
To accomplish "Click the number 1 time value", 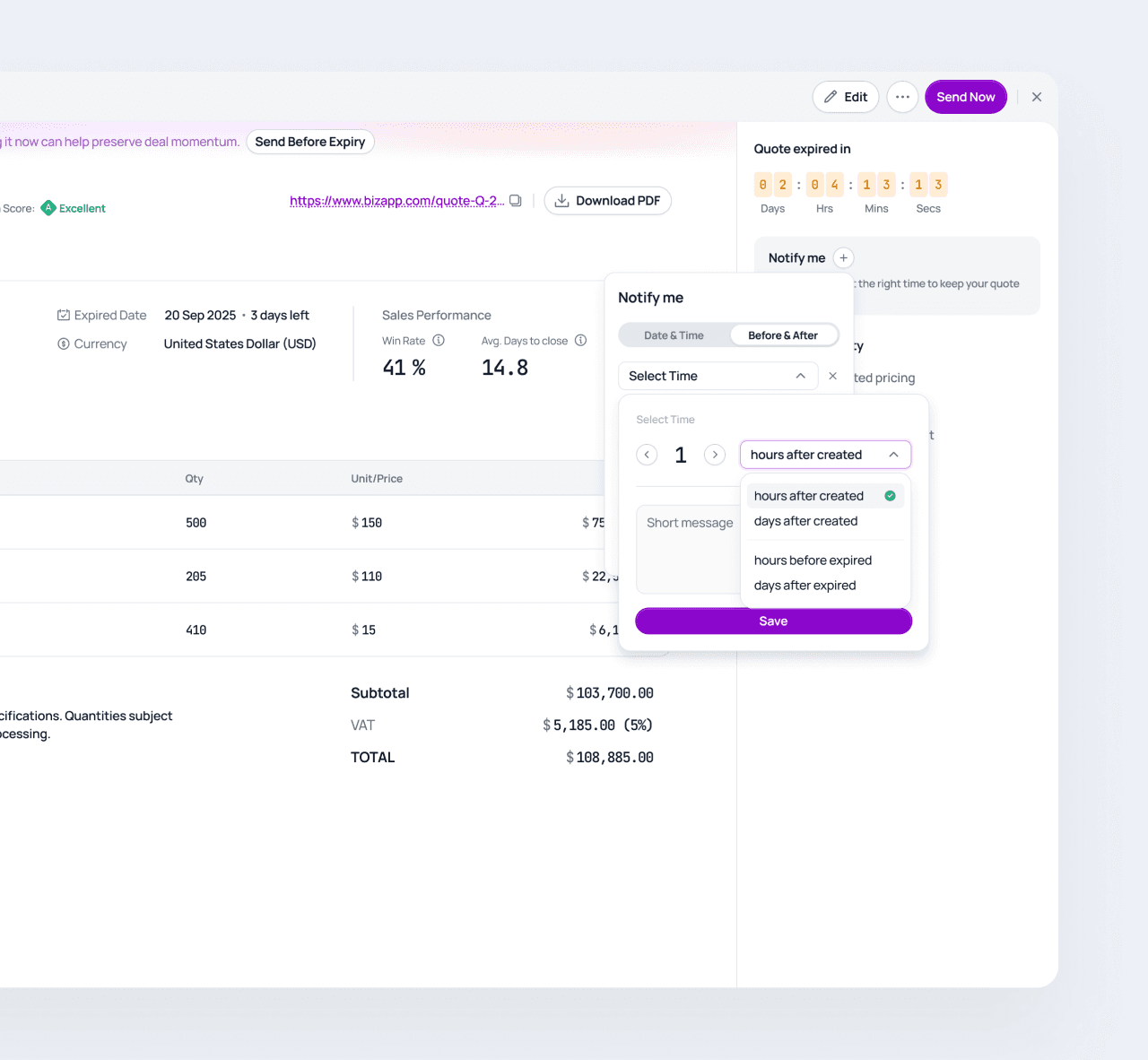I will pyautogui.click(x=681, y=455).
